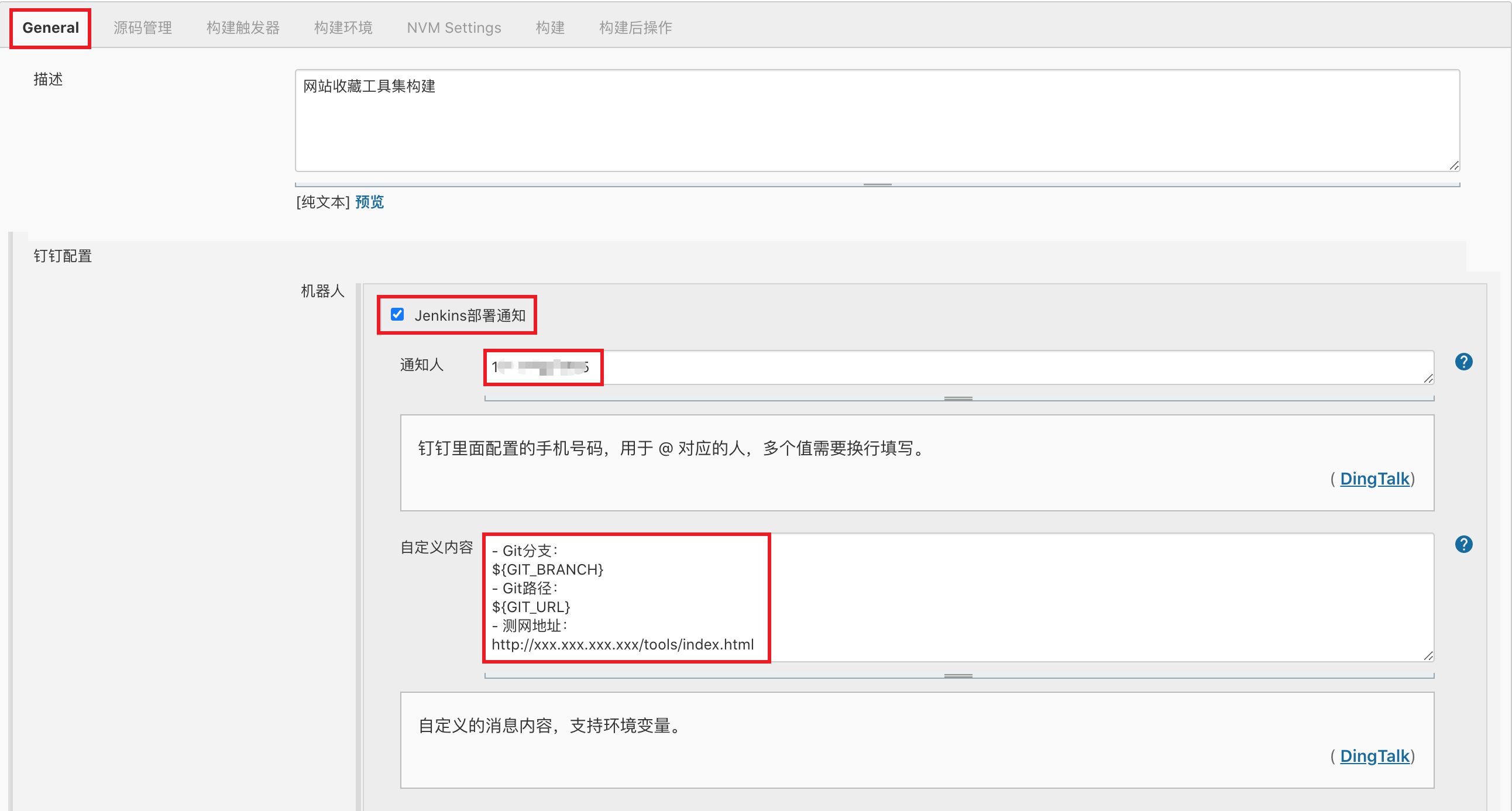Click into the 描述 text area

click(877, 121)
